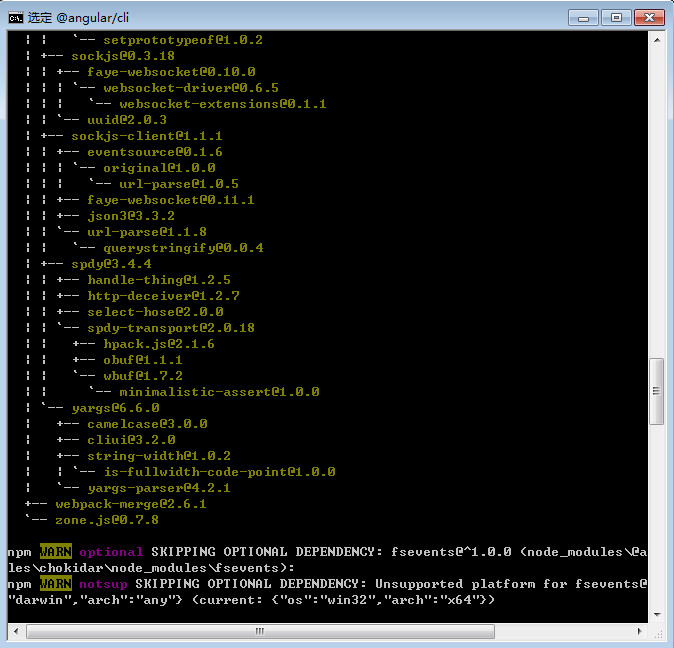Click the sockjs-client@1.1.1 tree line

coord(146,136)
